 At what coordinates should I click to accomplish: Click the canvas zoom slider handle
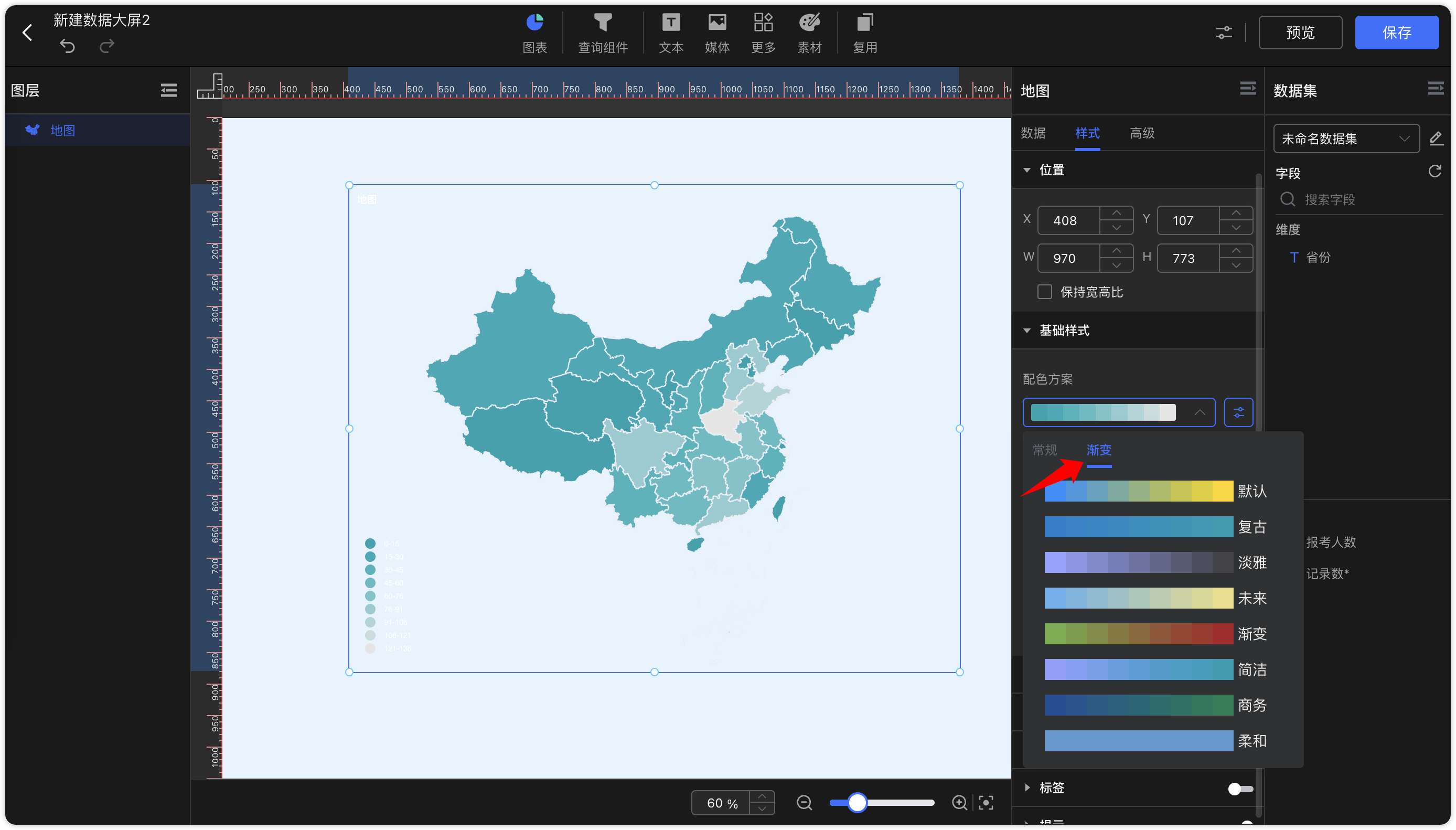point(857,803)
